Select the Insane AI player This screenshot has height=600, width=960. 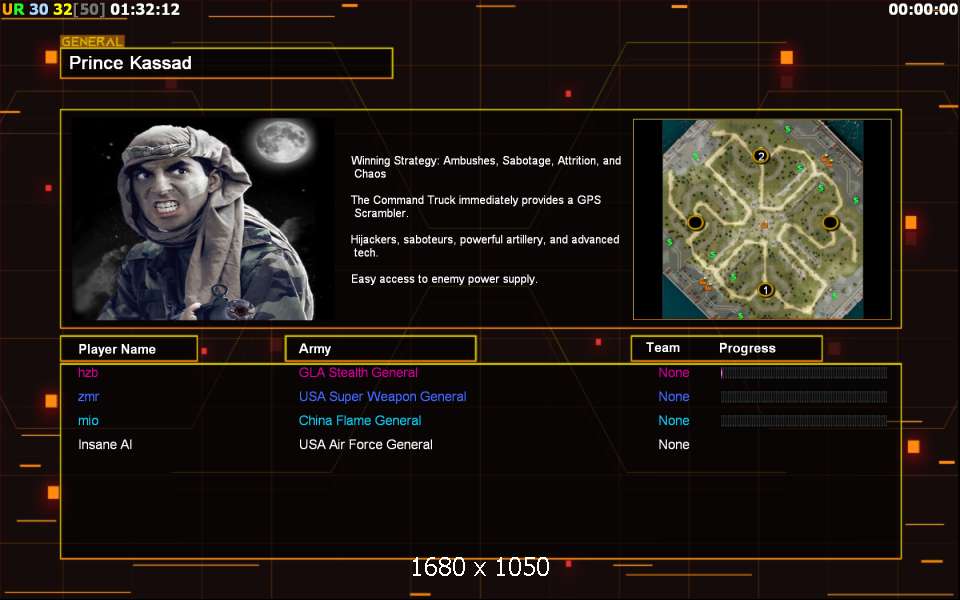(x=105, y=444)
